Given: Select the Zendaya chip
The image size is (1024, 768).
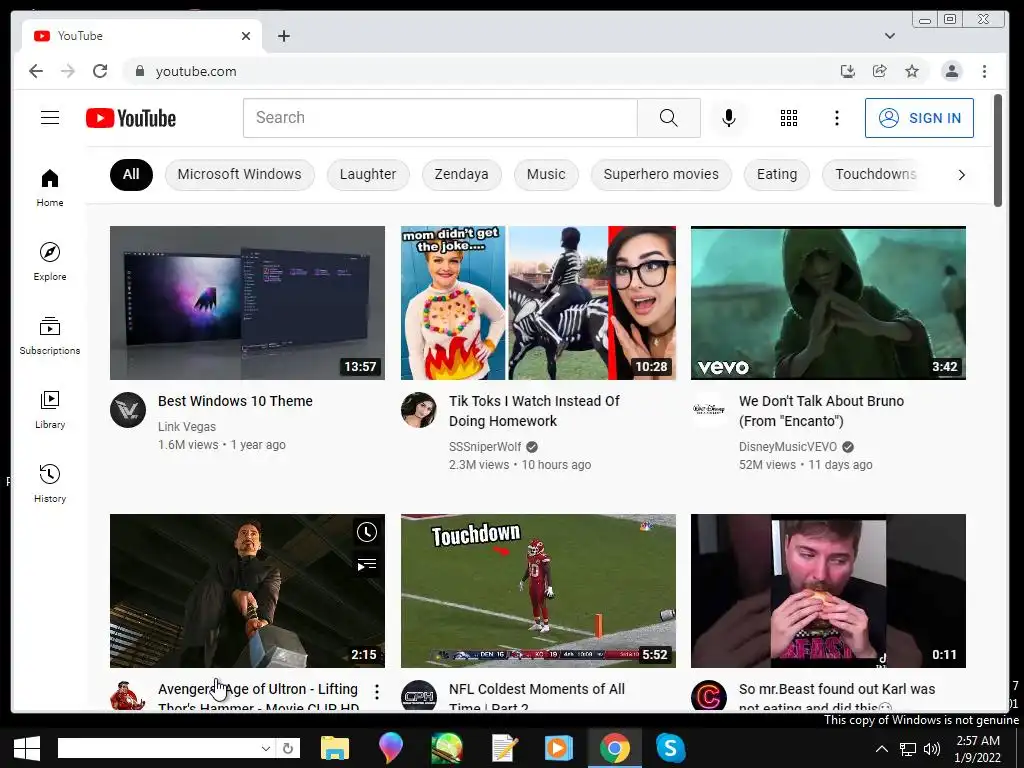Looking at the screenshot, I should (462, 175).
